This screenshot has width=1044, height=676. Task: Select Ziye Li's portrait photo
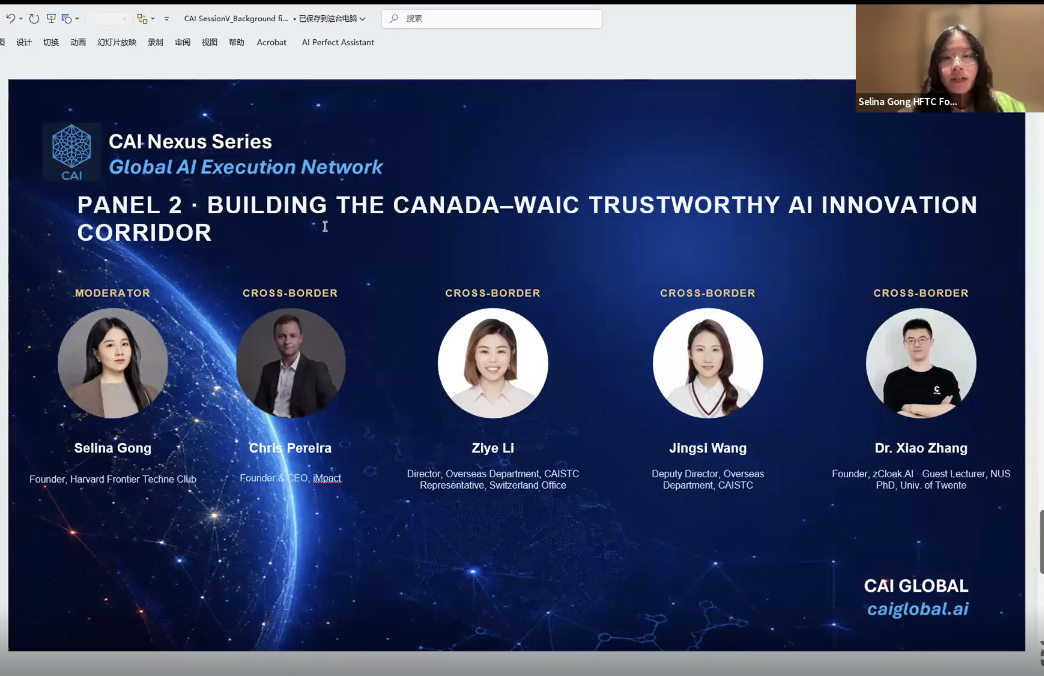pos(493,363)
